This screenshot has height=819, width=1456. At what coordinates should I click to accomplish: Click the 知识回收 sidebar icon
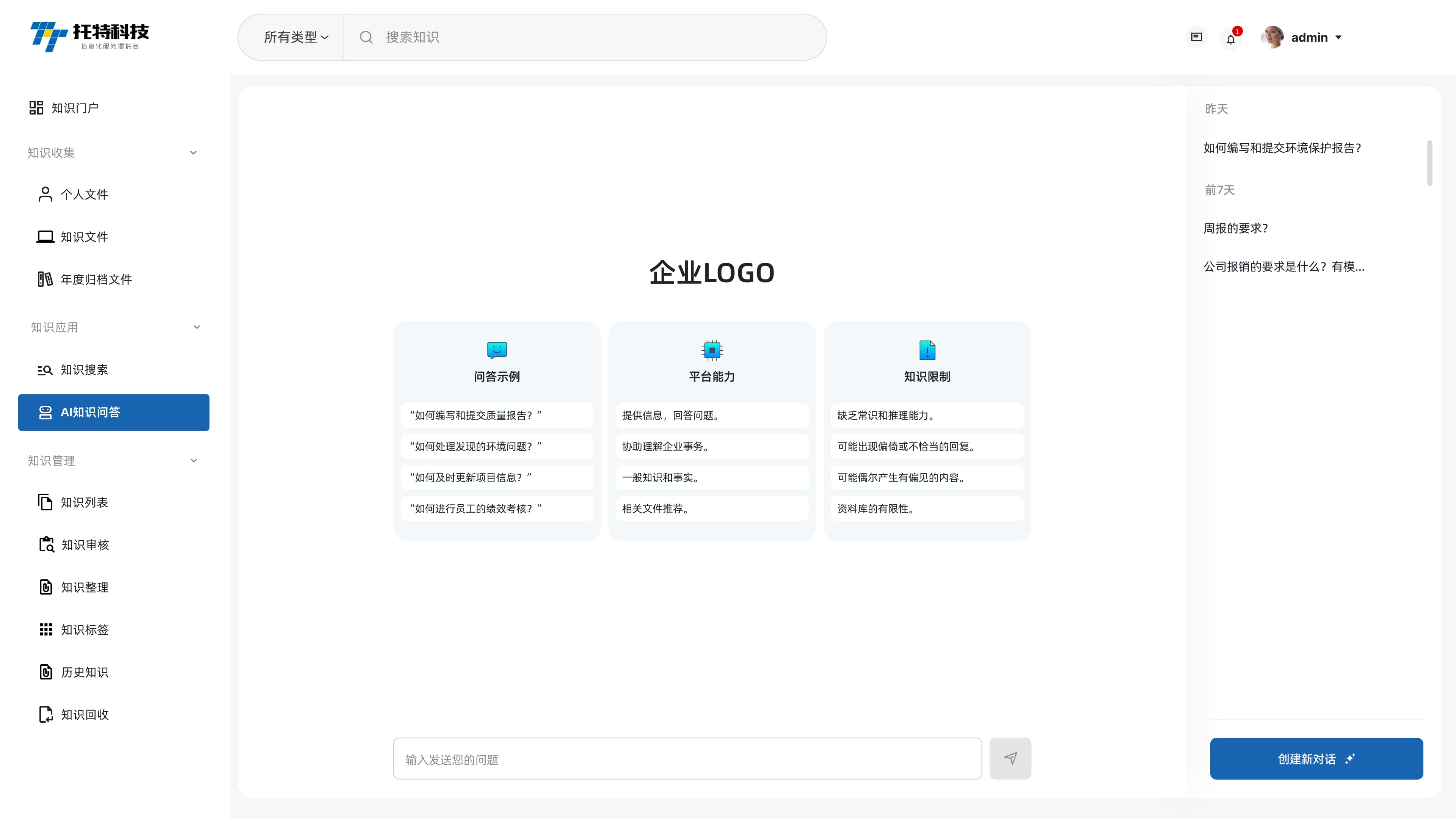[x=45, y=714]
